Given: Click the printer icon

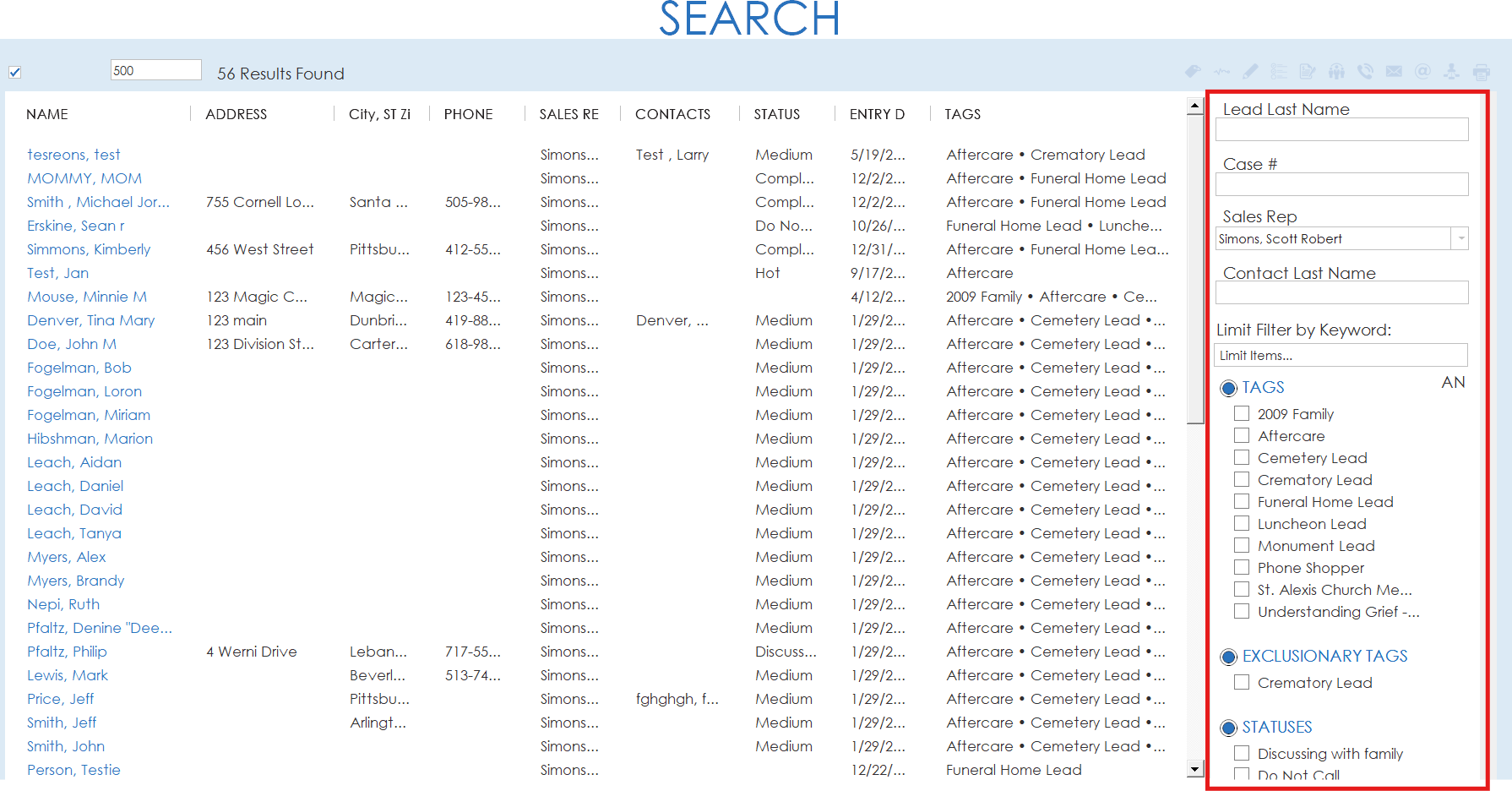Looking at the screenshot, I should 1481,72.
